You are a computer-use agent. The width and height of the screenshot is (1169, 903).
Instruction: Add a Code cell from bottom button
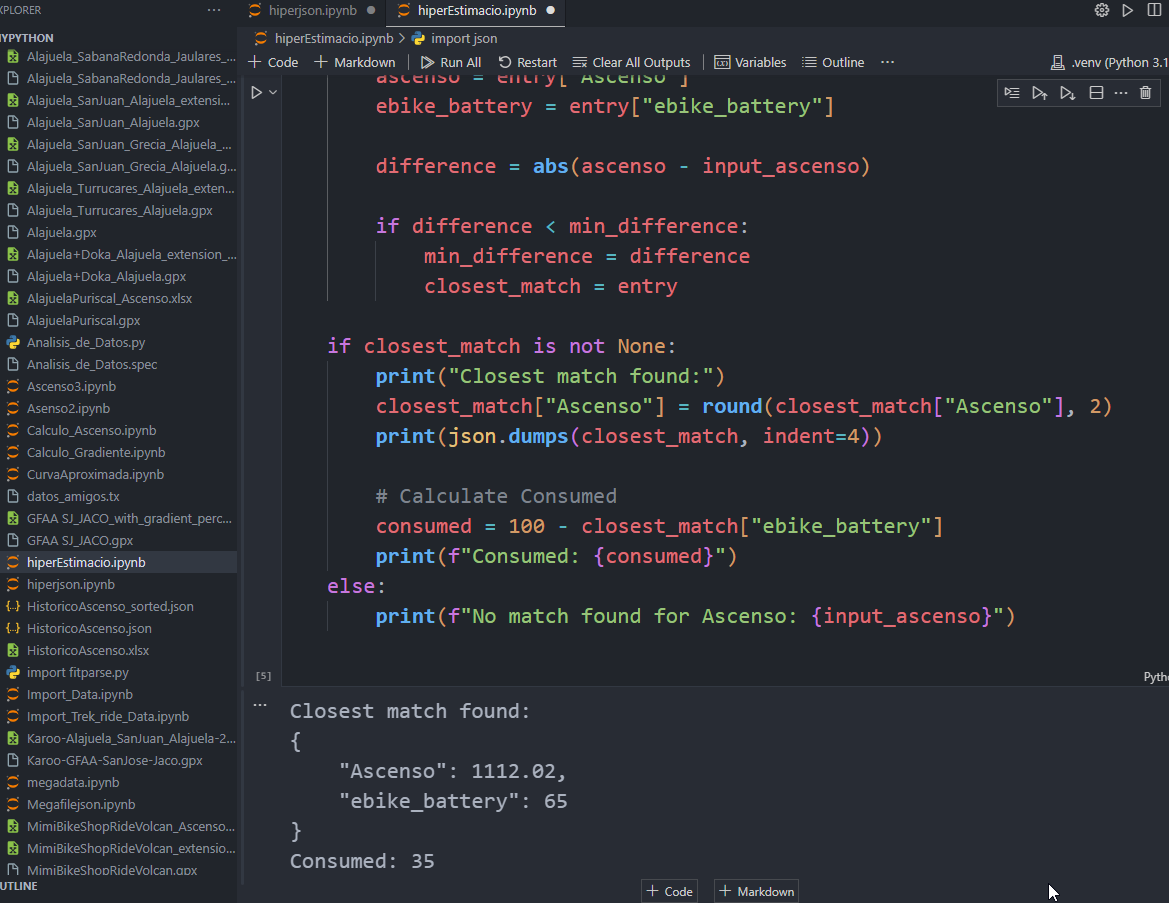[x=669, y=891]
